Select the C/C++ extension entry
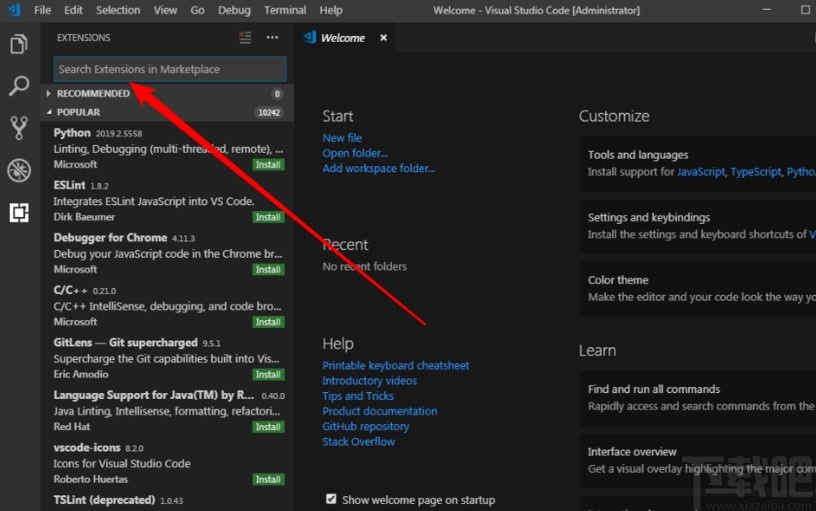This screenshot has height=511, width=816. [x=168, y=306]
